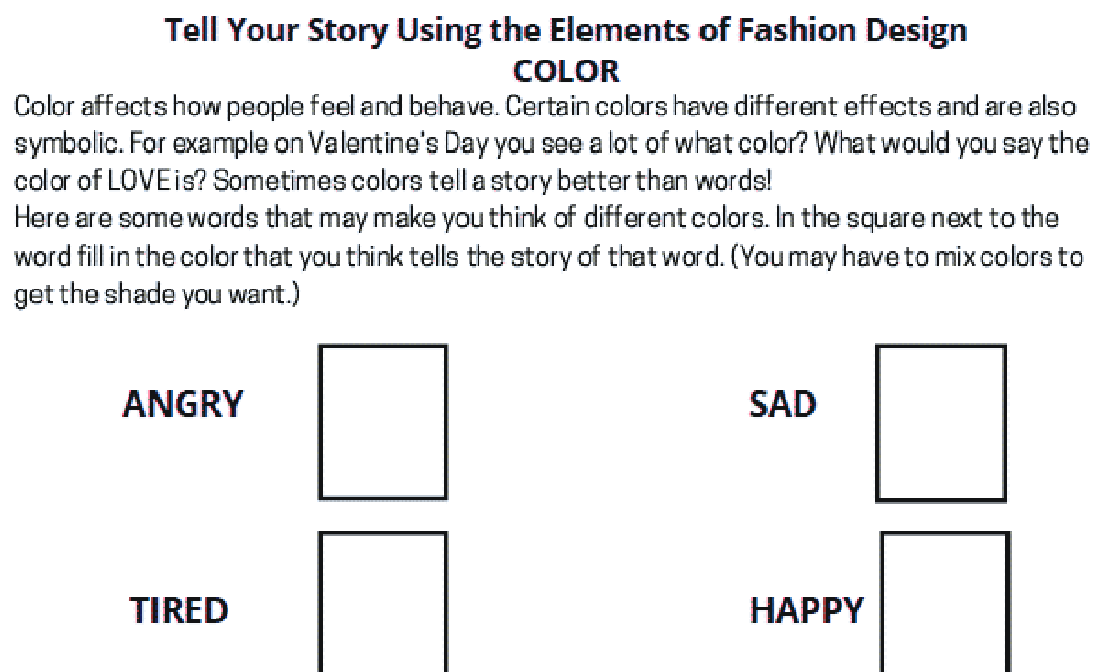Screen dimensions: 1104x672
Task: Click the empty square next to HAPPY
Action: pyautogui.click(x=946, y=602)
